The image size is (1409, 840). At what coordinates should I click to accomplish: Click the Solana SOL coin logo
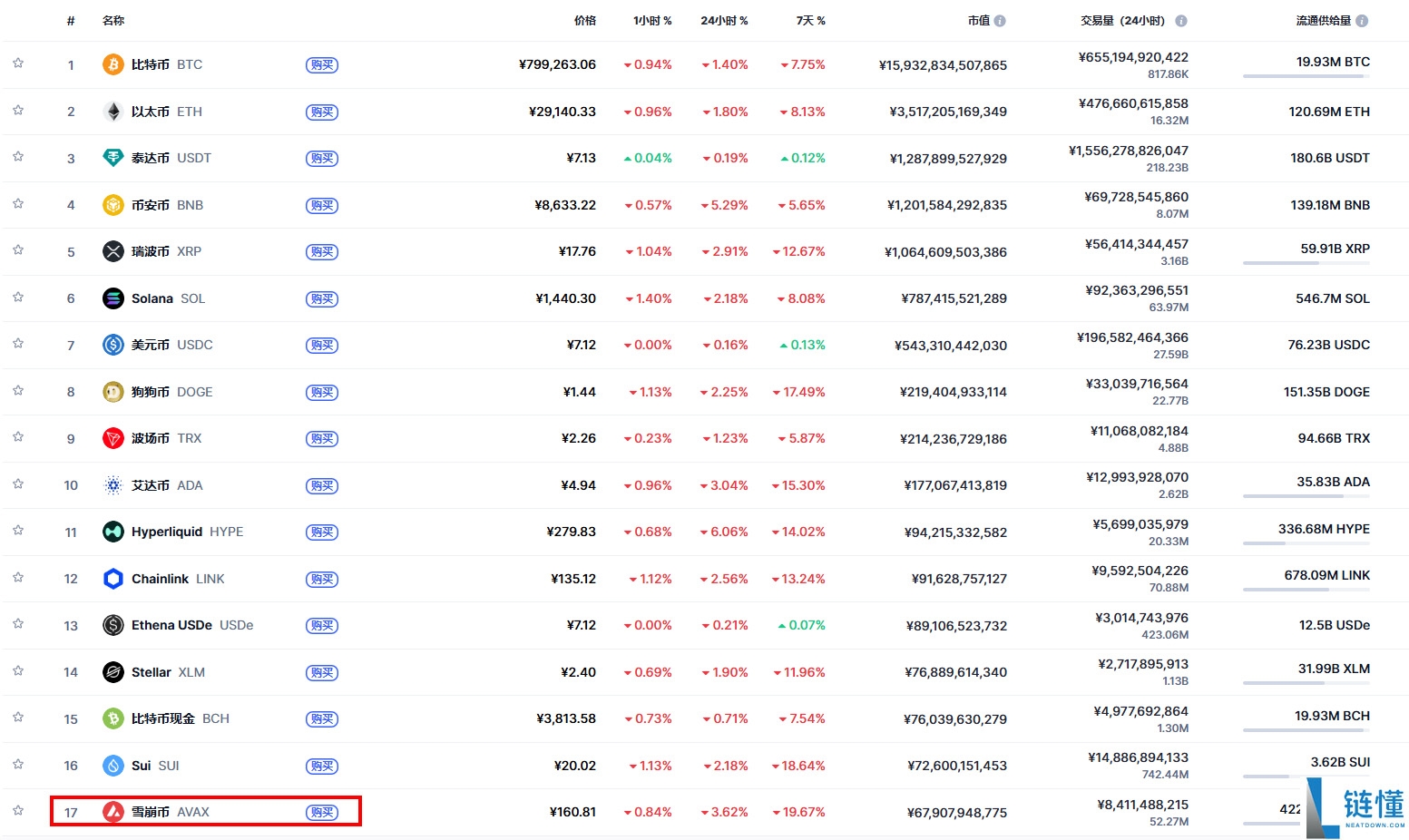point(113,298)
